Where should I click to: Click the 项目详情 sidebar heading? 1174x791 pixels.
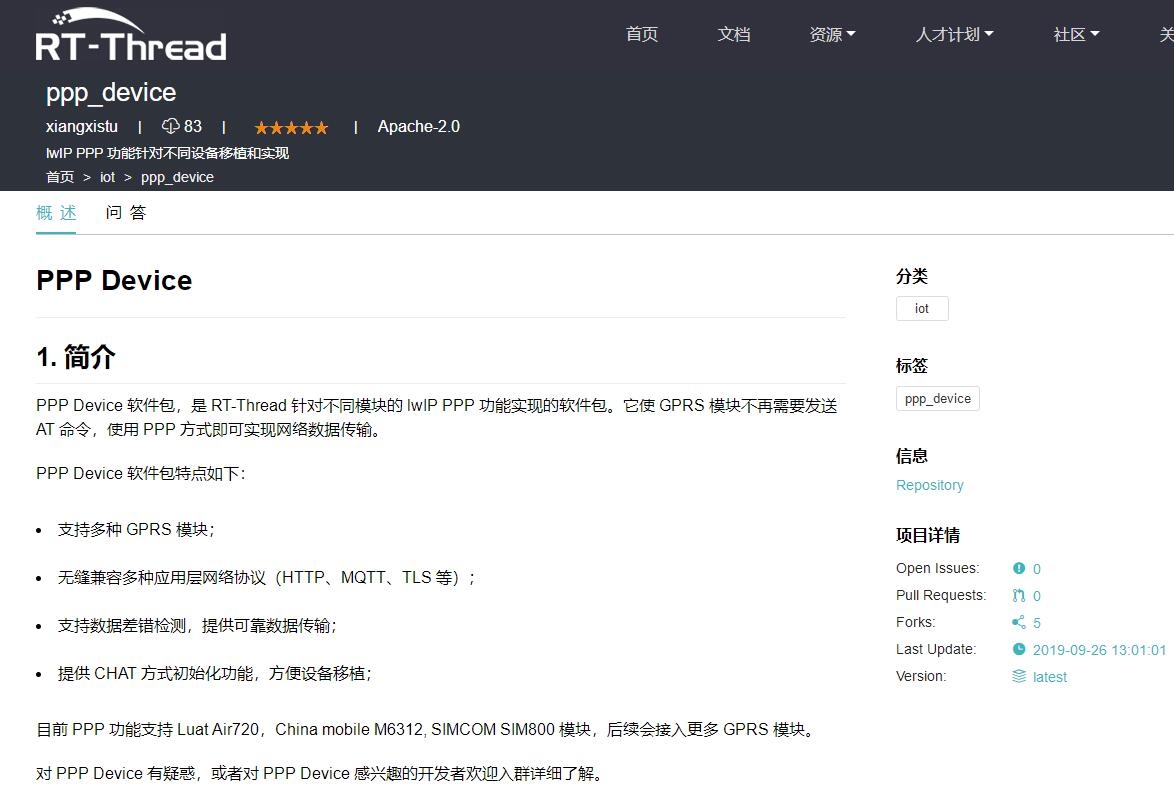click(928, 535)
